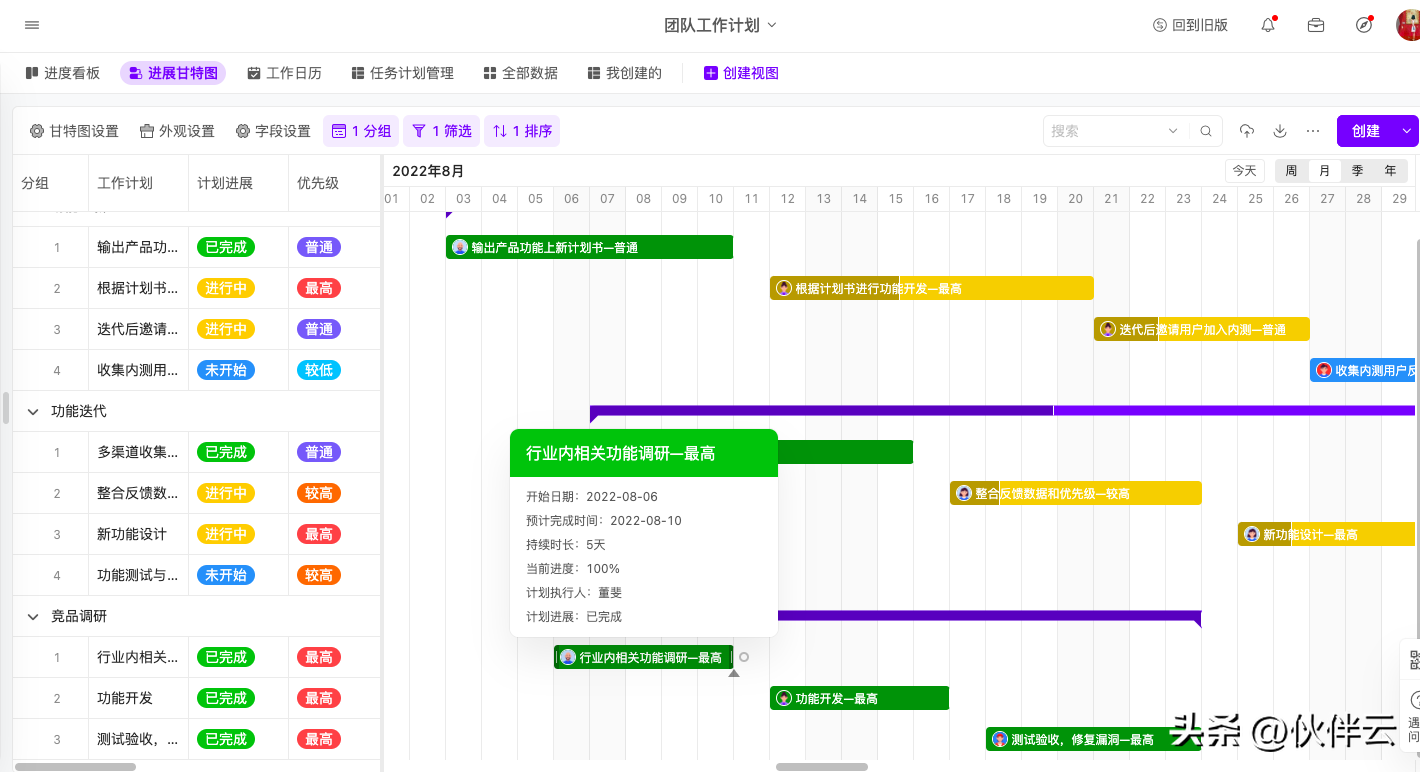Click into the 搜索 input field

pyautogui.click(x=1105, y=131)
